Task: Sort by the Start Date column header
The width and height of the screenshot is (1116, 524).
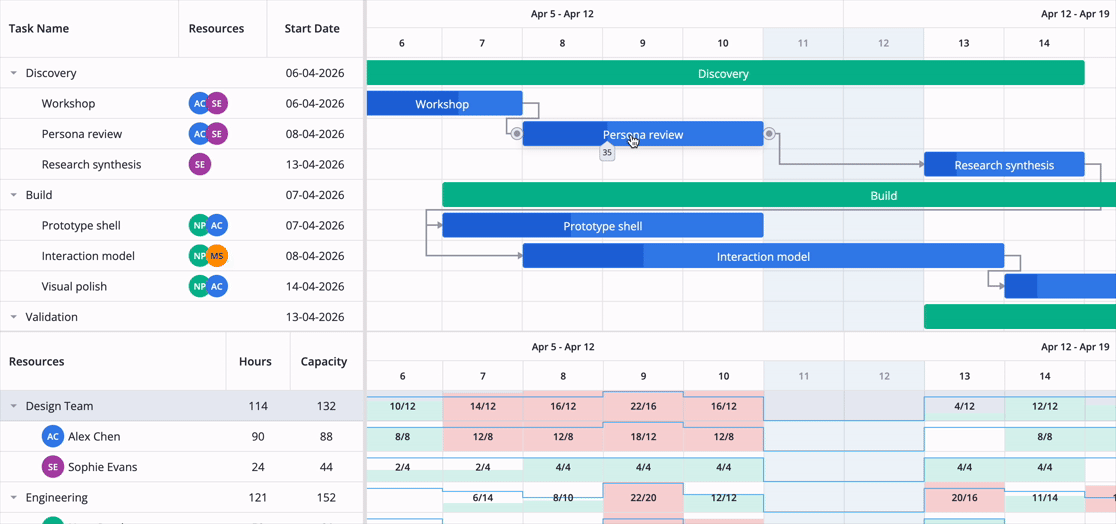Action: coord(315,28)
